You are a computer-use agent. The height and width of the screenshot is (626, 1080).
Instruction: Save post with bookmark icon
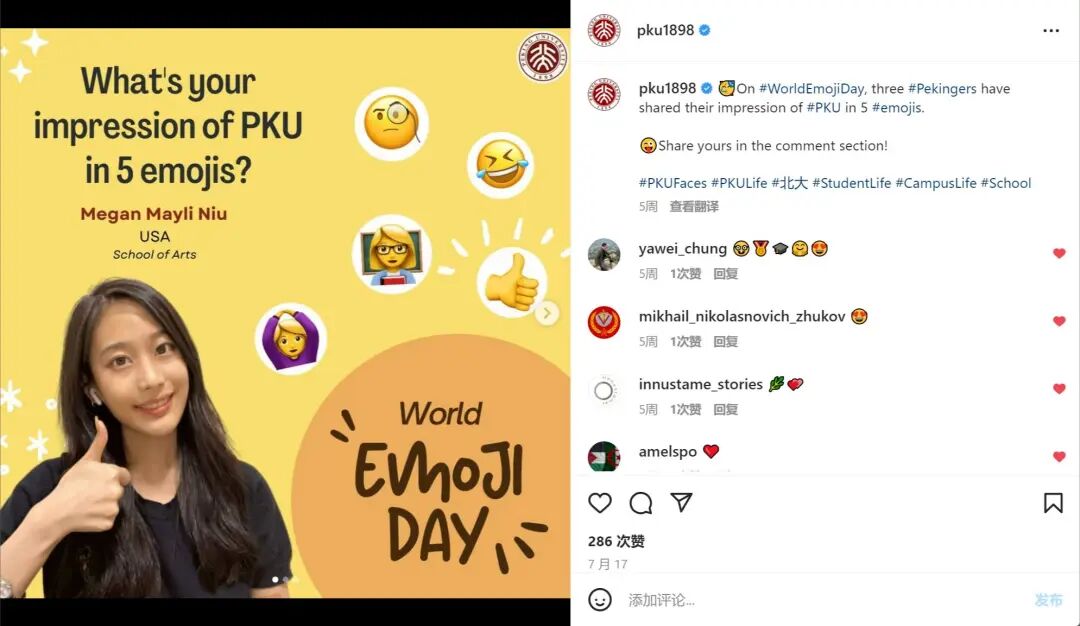[1052, 503]
